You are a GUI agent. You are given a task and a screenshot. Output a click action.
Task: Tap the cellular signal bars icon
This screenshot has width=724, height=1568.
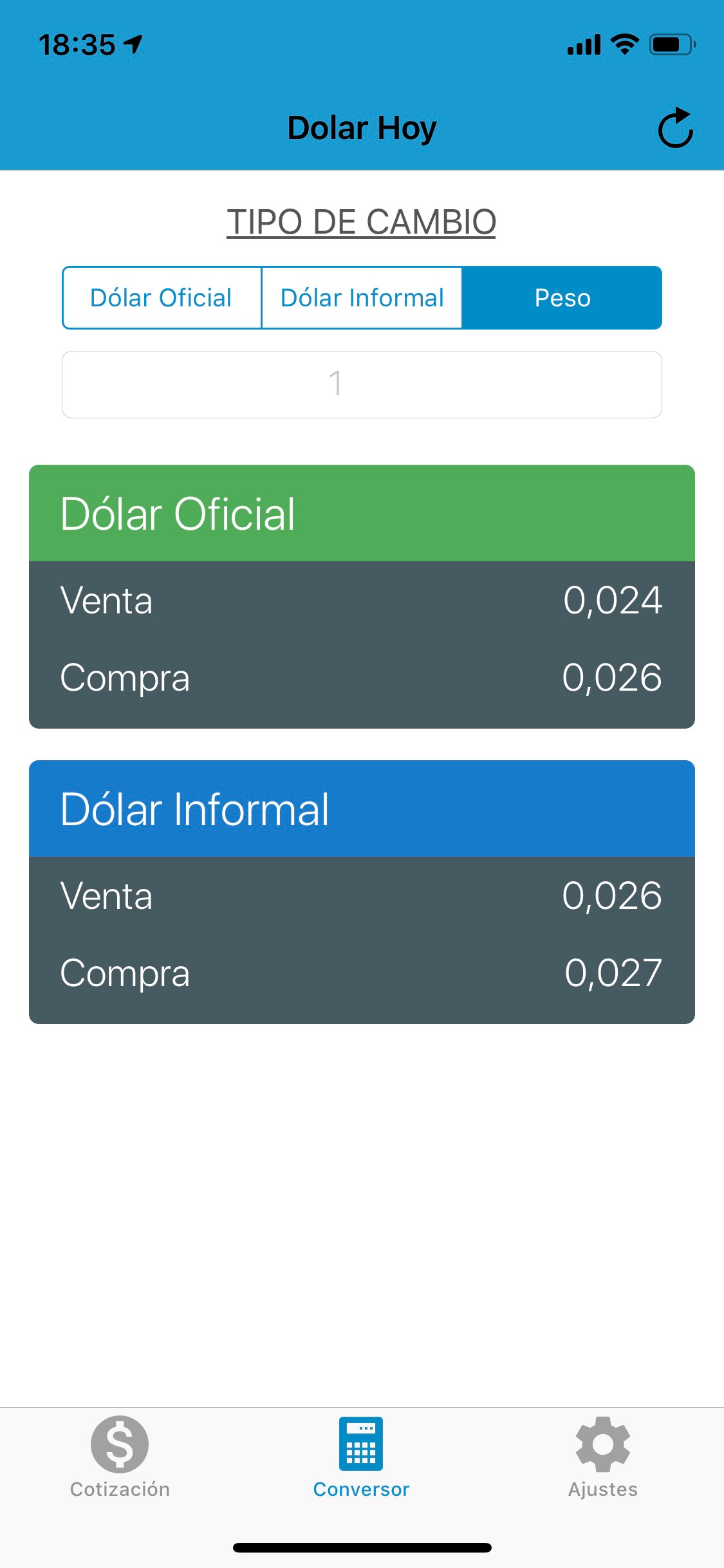click(584, 45)
